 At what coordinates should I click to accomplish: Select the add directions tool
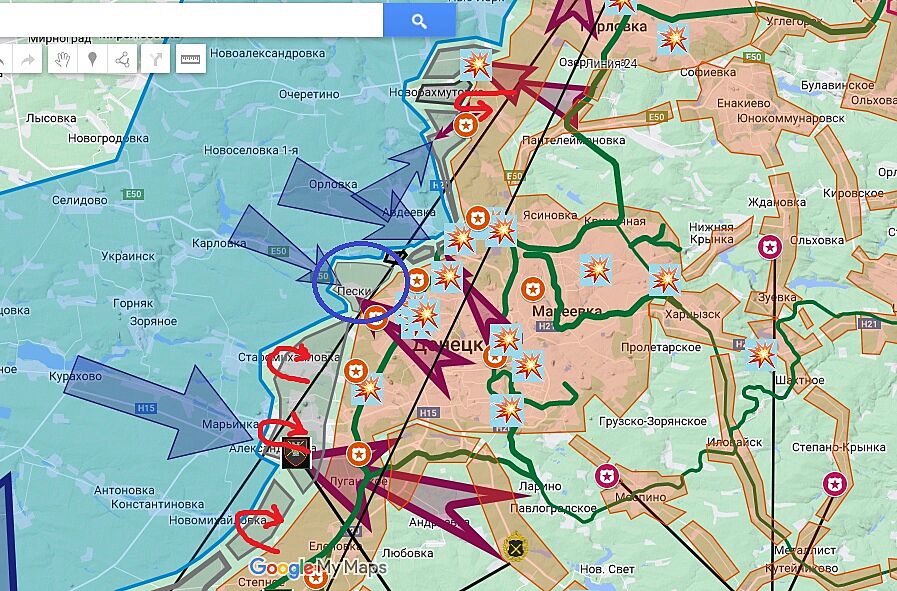click(x=155, y=60)
